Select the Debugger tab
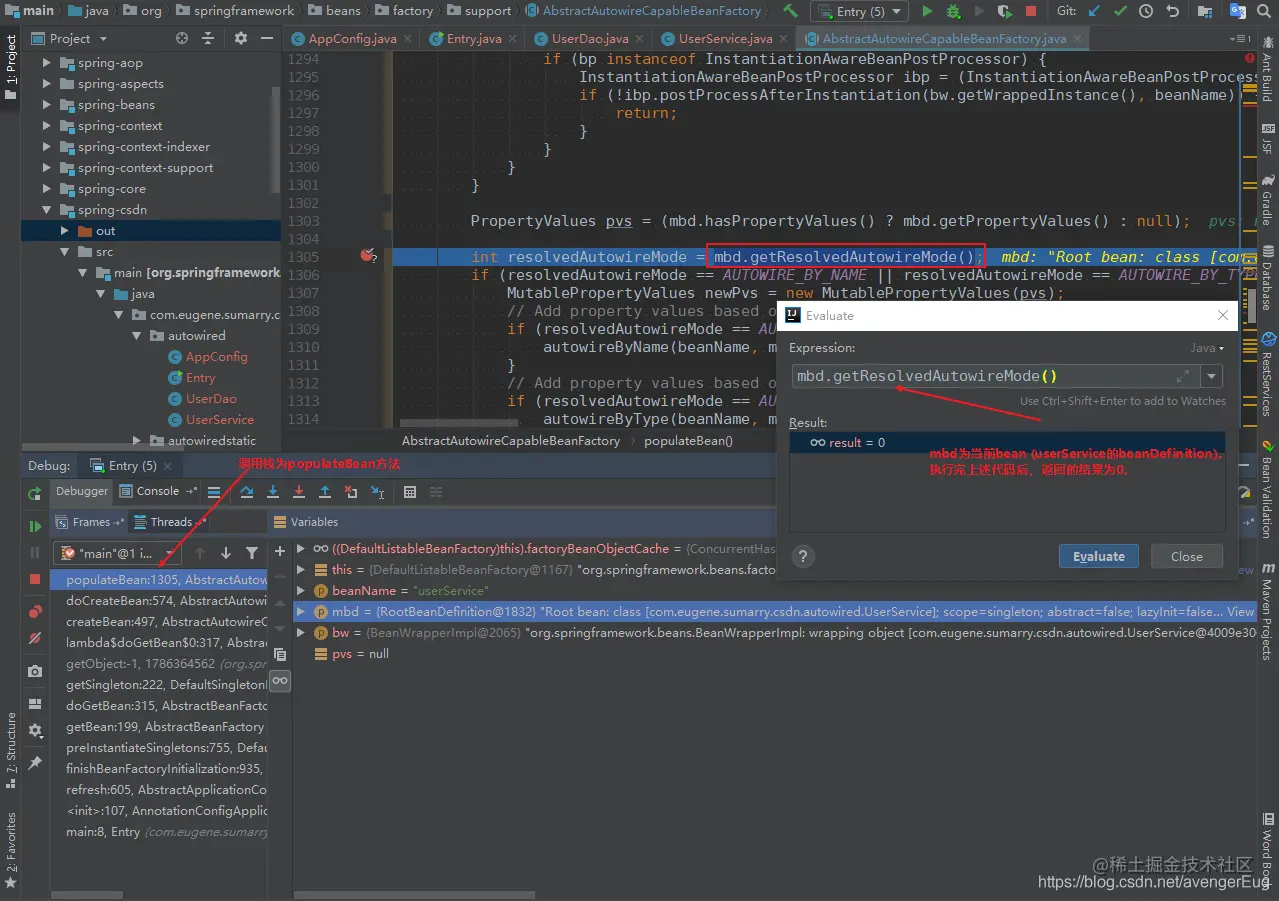Viewport: 1279px width, 901px height. [82, 491]
